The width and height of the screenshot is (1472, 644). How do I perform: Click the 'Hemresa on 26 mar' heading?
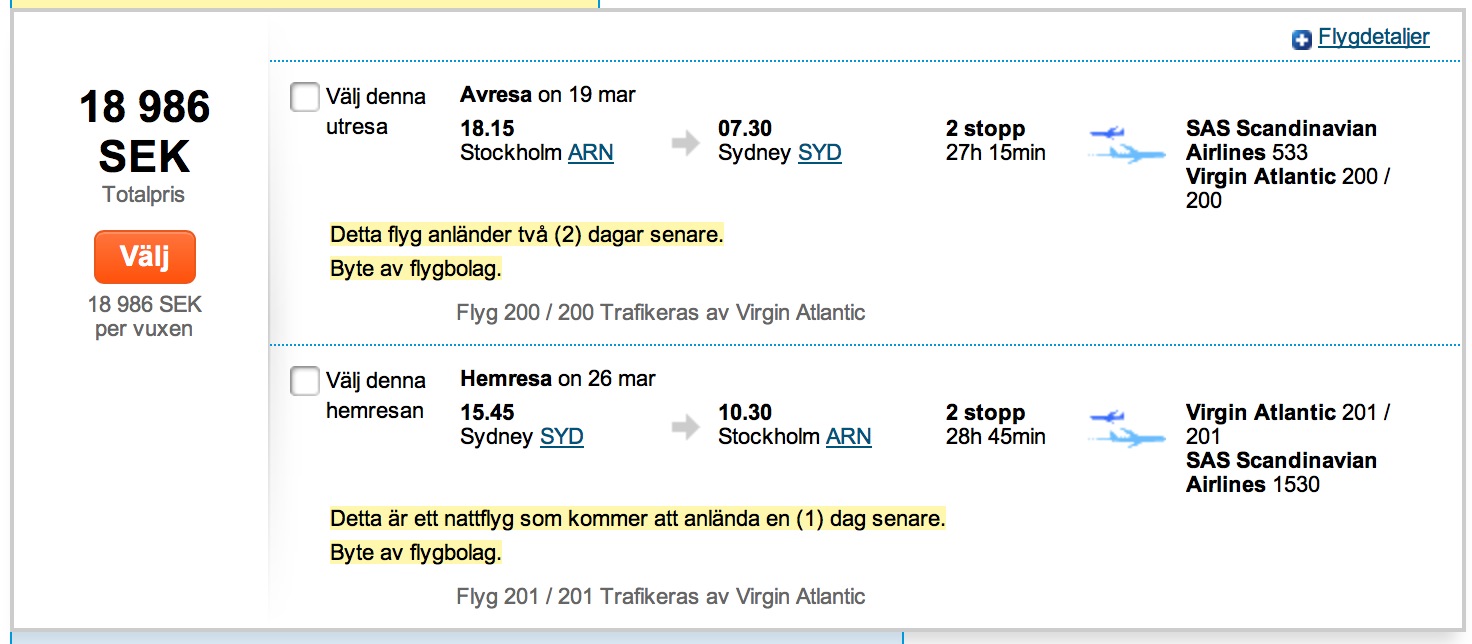(557, 379)
